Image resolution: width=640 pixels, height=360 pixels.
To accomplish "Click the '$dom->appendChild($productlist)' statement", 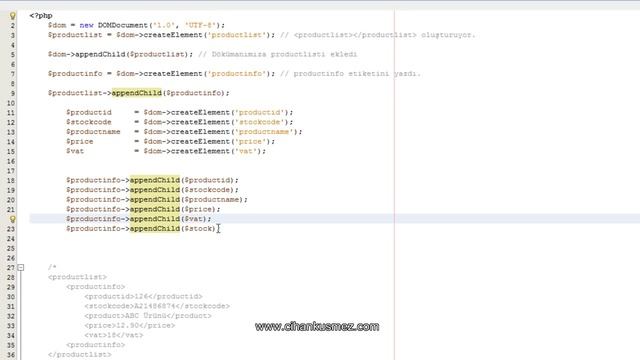I will [120, 54].
